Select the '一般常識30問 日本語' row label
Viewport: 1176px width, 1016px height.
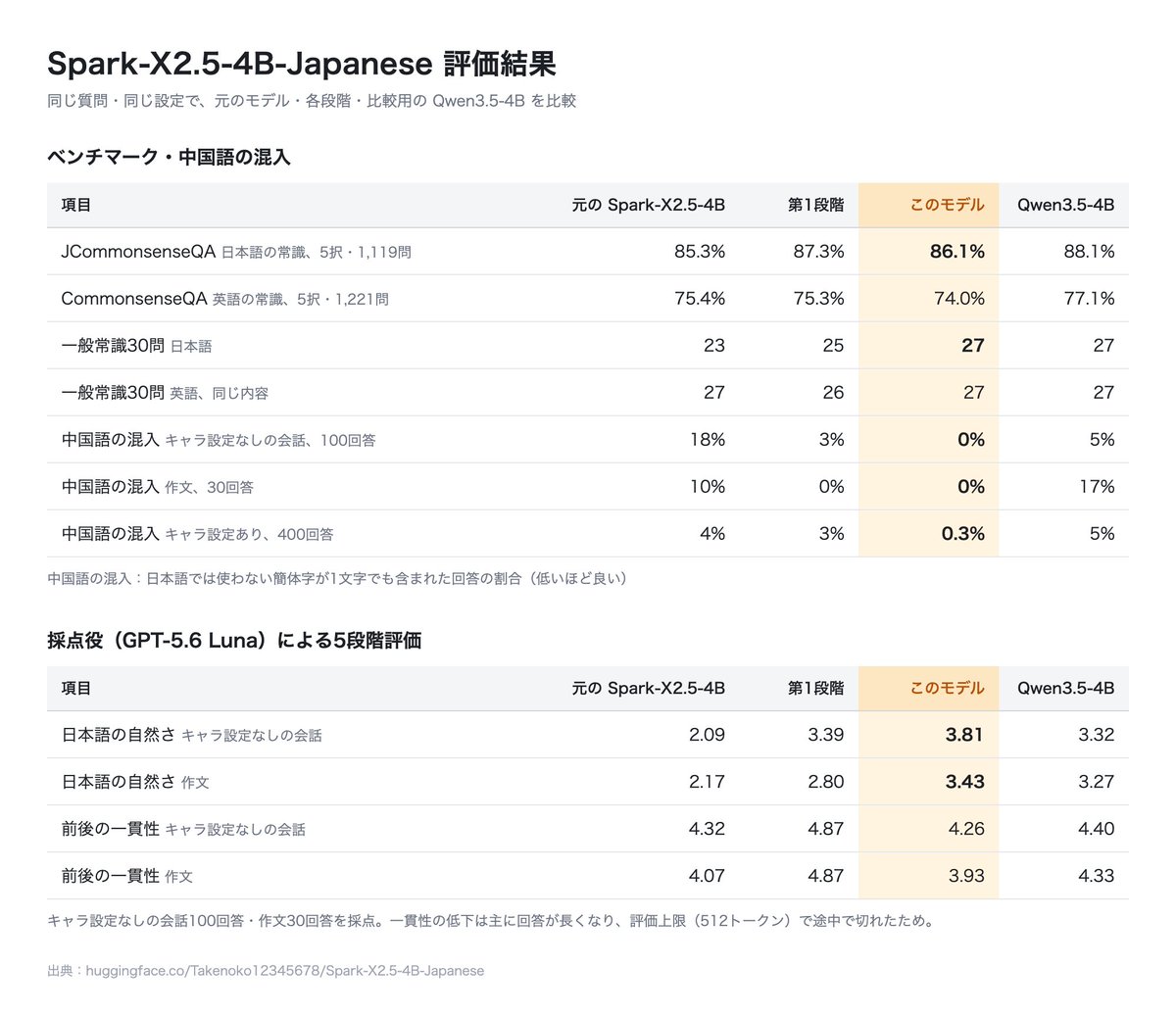coord(136,346)
